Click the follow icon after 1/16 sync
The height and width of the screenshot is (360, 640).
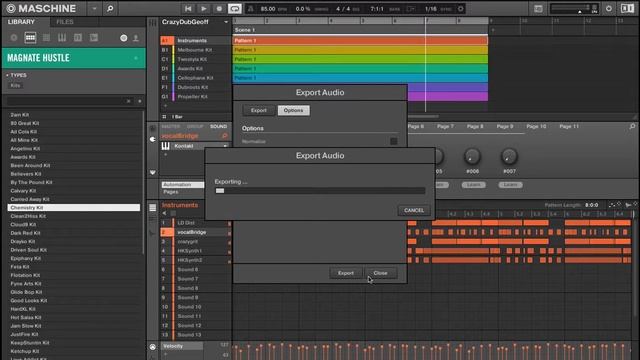point(460,9)
